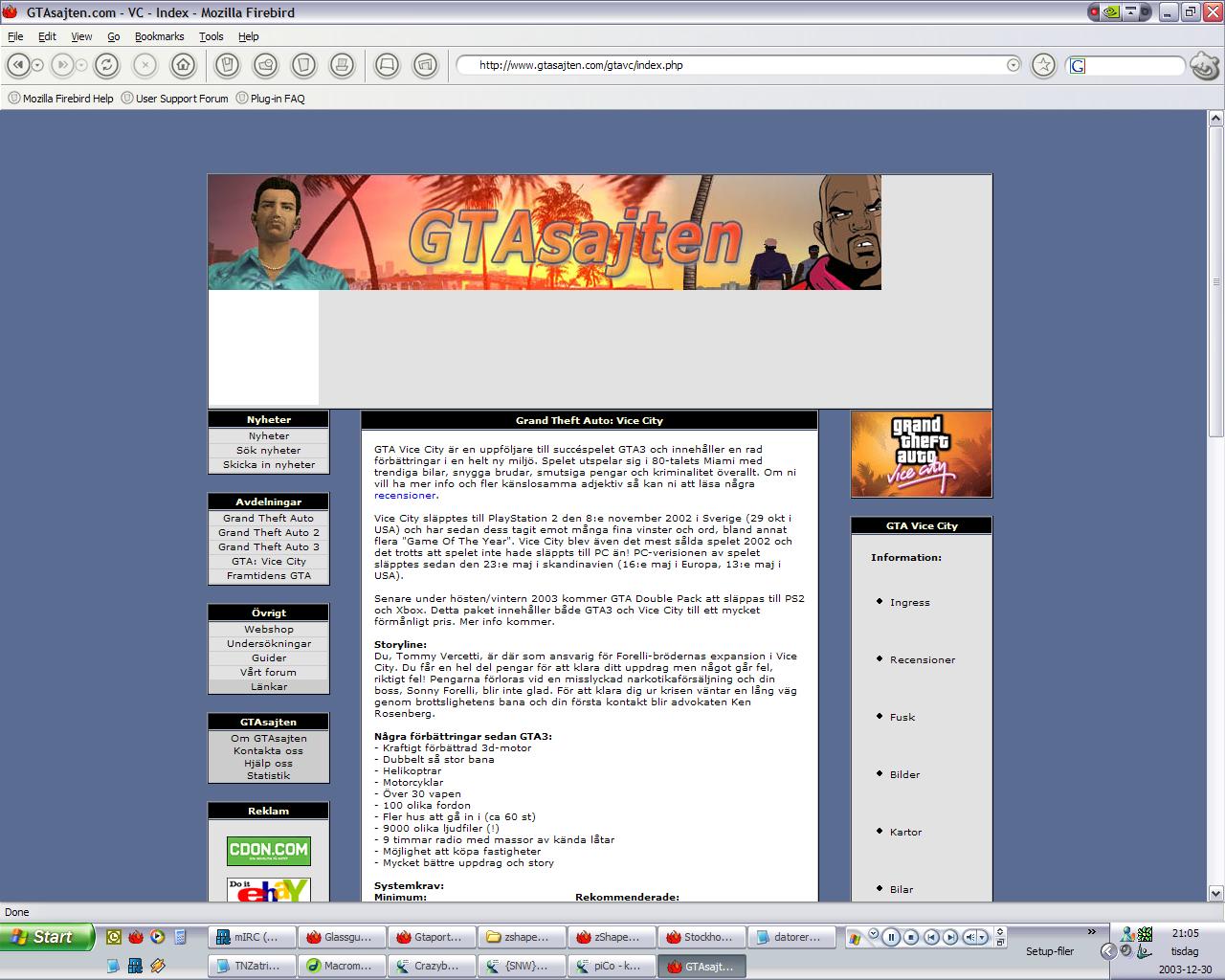Stop playback in taskbar media player
This screenshot has height=980, width=1225.
click(911, 938)
